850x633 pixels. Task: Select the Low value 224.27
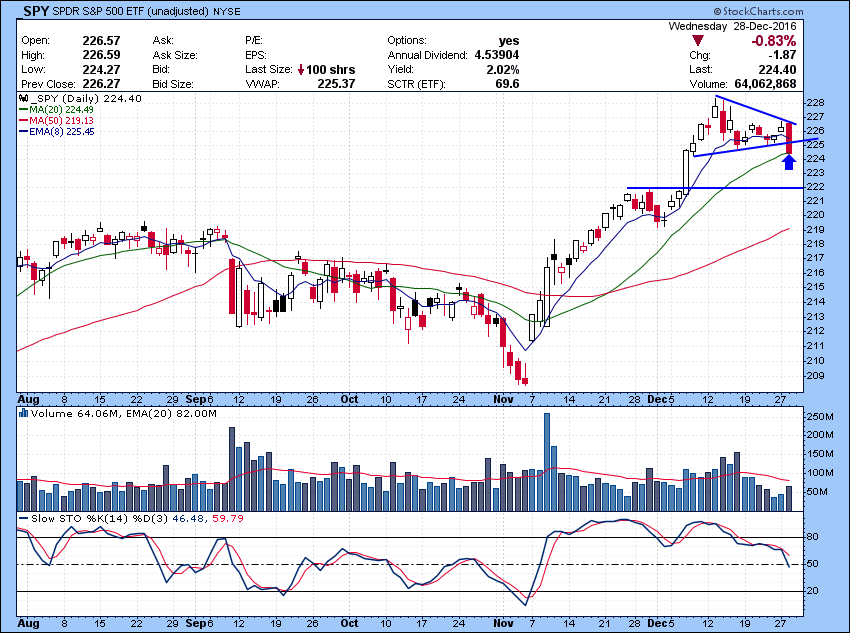(101, 70)
